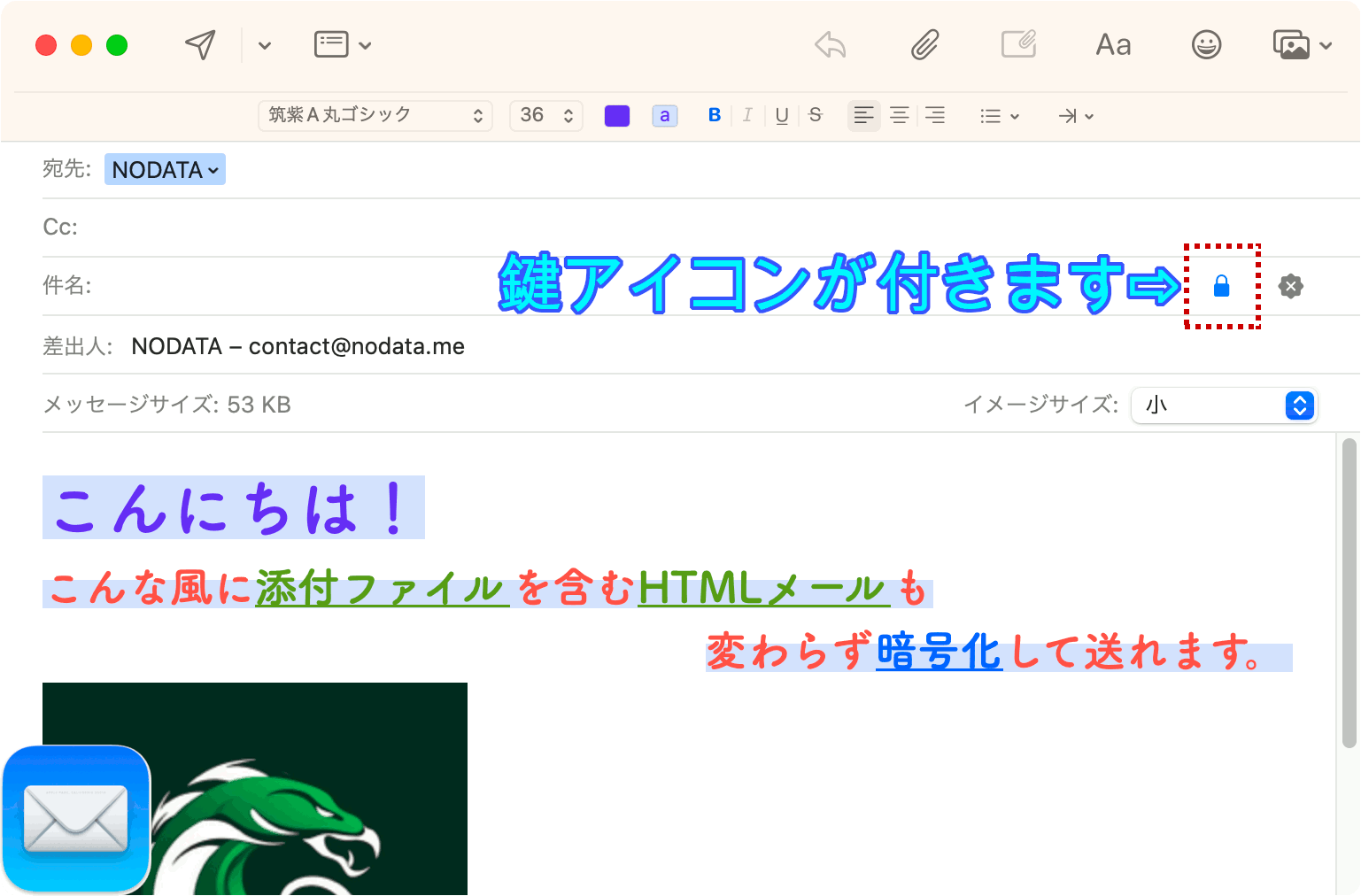
Task: Click the Send message paper plane icon
Action: [199, 44]
